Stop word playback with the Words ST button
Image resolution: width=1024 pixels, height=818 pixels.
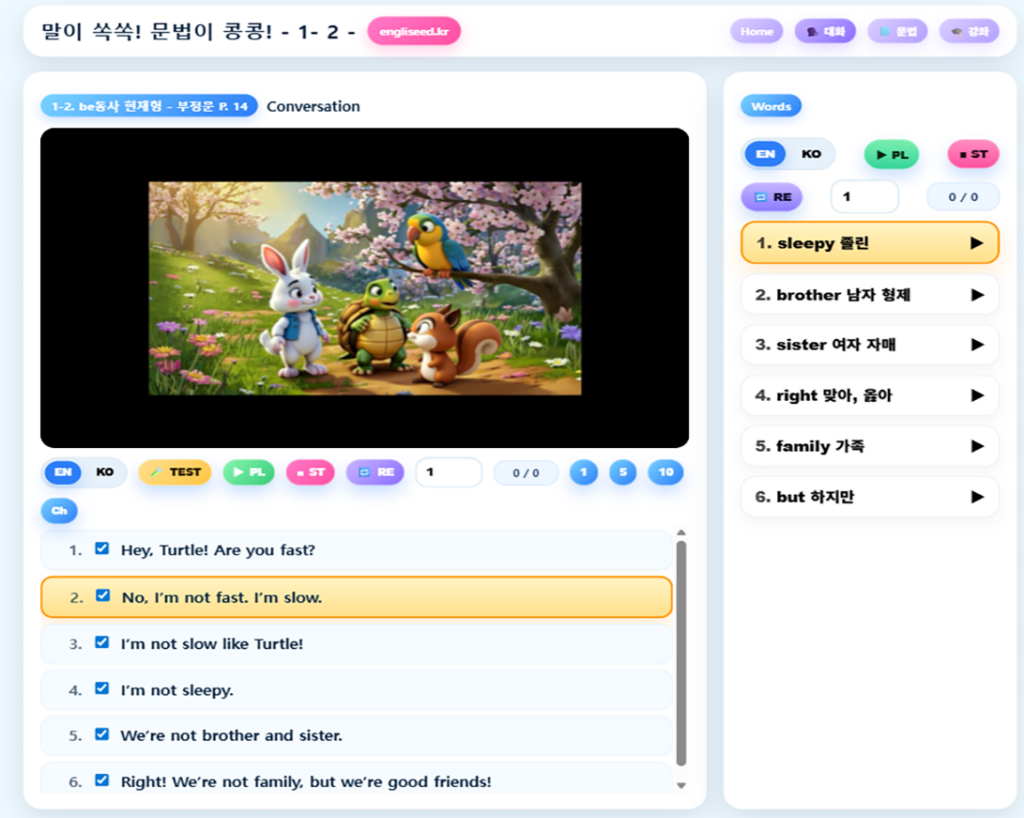click(972, 154)
